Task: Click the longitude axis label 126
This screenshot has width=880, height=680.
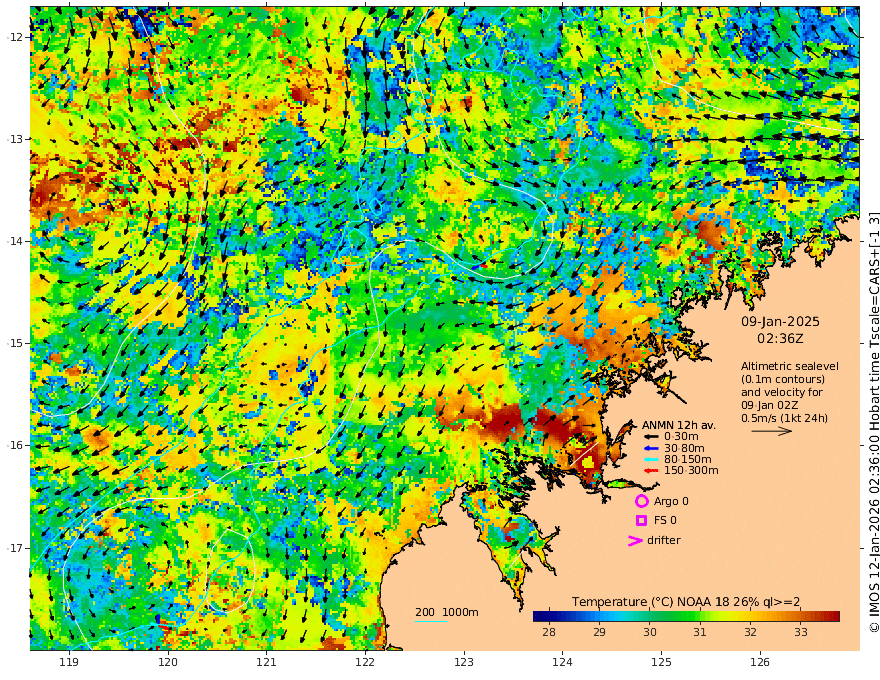Action: 760,663
